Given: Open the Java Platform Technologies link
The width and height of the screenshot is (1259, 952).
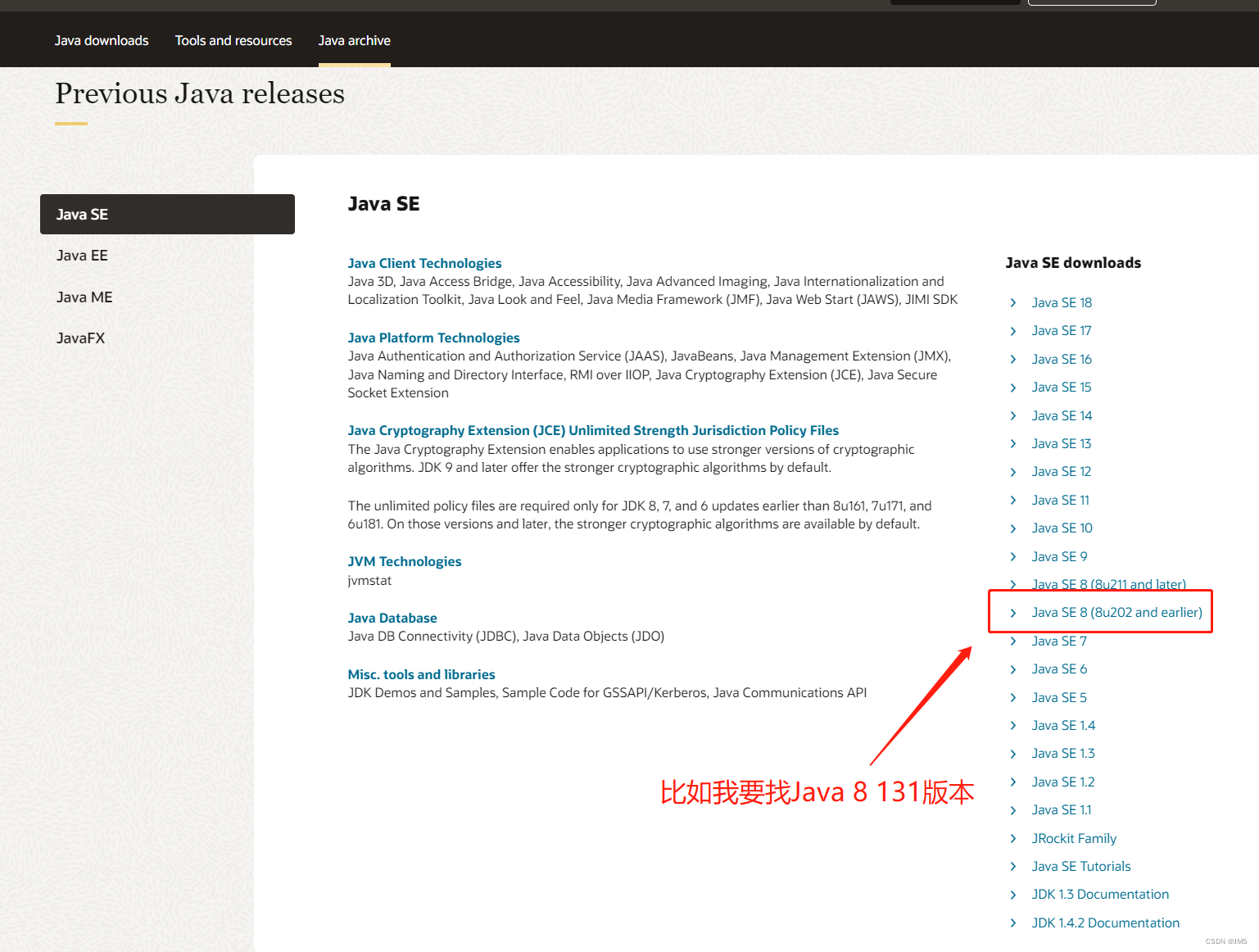Looking at the screenshot, I should click(x=433, y=338).
